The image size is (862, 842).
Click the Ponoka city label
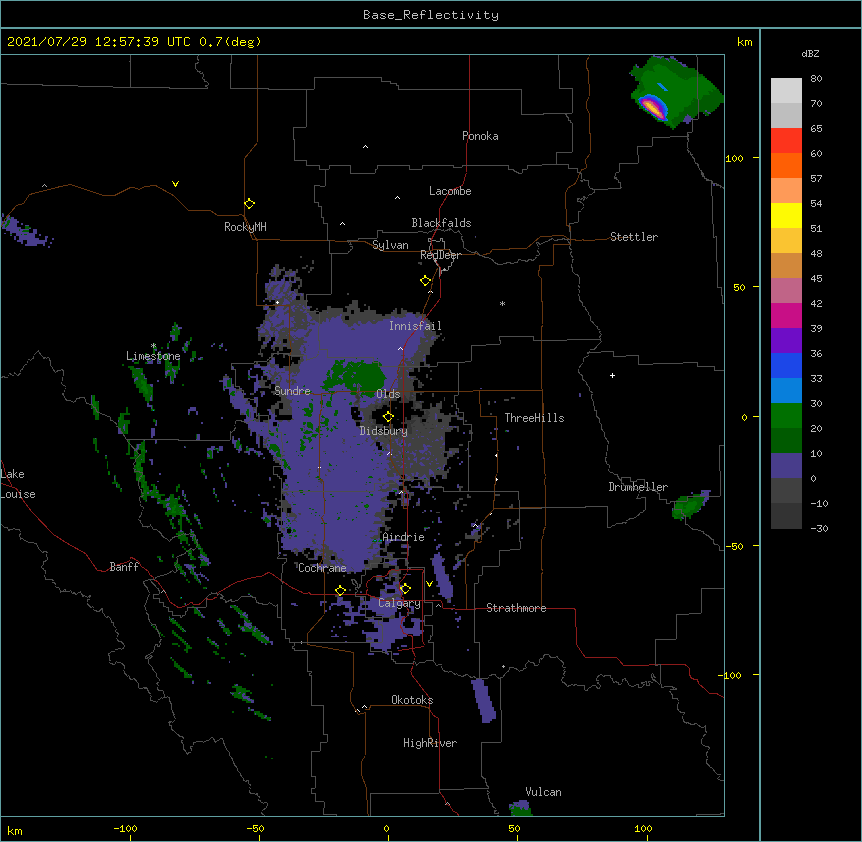[480, 136]
